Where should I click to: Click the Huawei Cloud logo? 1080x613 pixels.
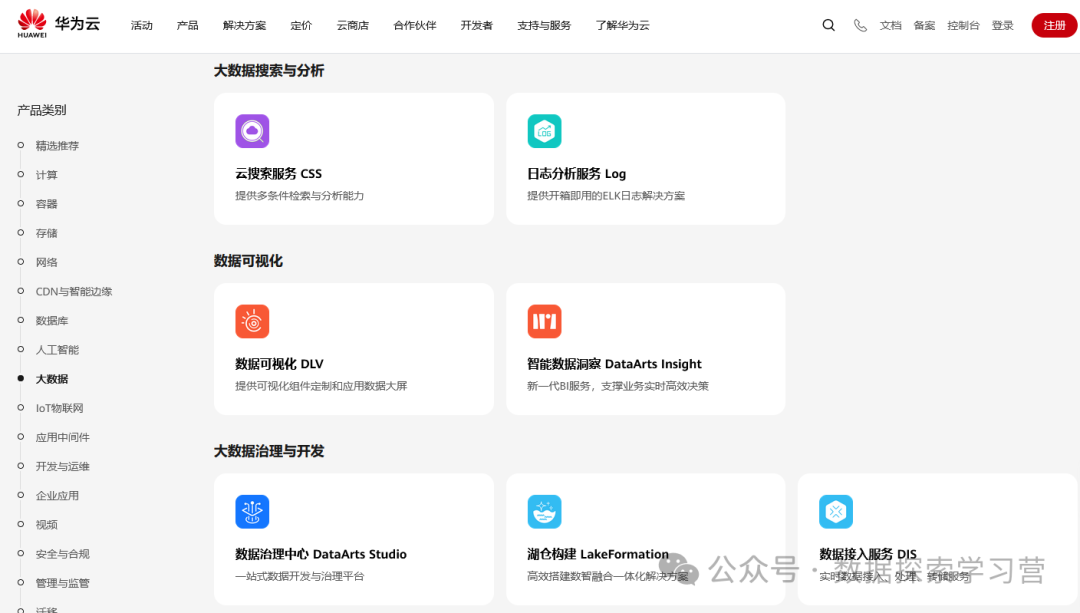pos(58,25)
